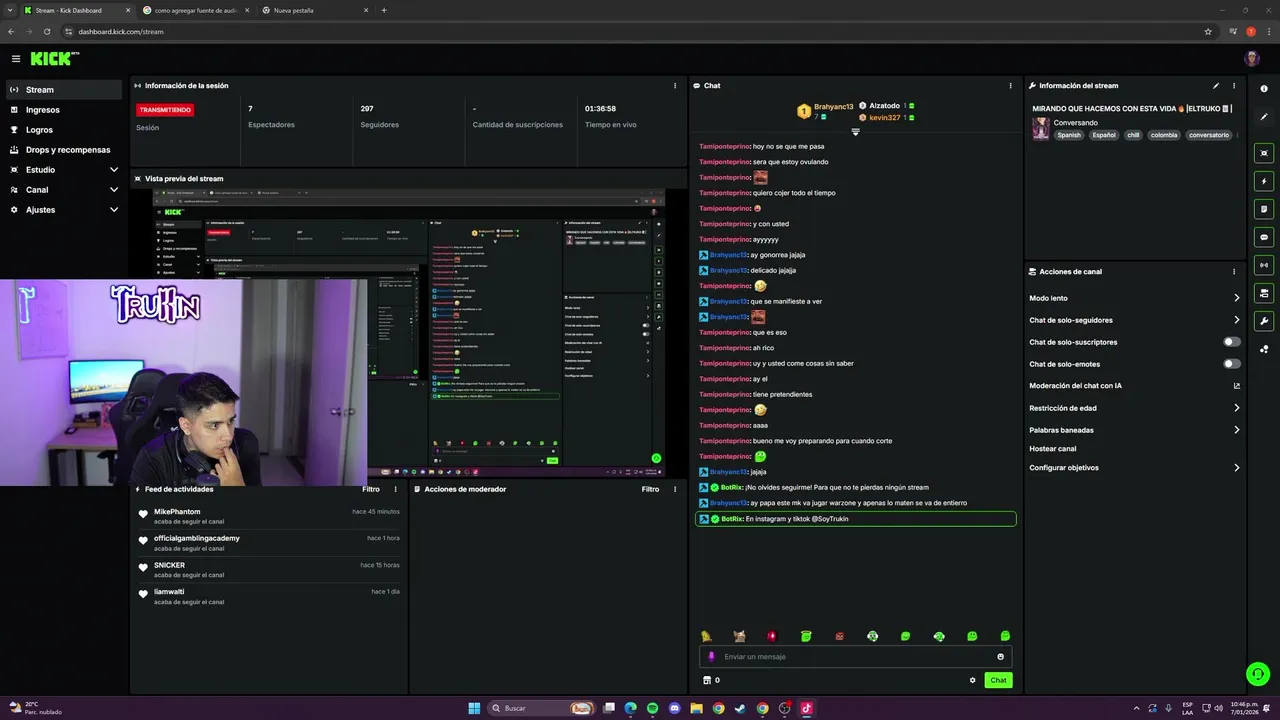This screenshot has width=1280, height=720.
Task: Send message with green Chat button
Action: 998,680
